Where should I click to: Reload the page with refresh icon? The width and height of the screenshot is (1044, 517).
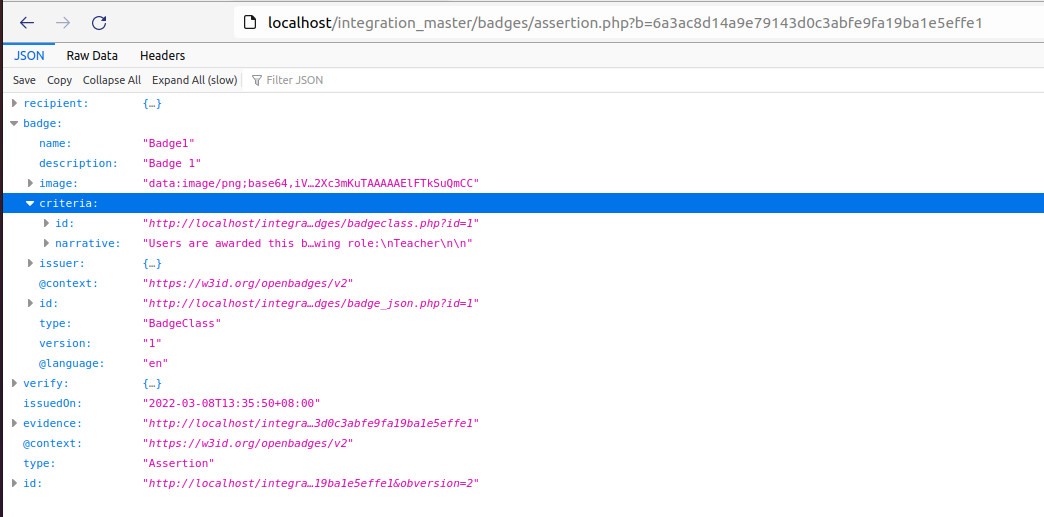click(x=99, y=23)
